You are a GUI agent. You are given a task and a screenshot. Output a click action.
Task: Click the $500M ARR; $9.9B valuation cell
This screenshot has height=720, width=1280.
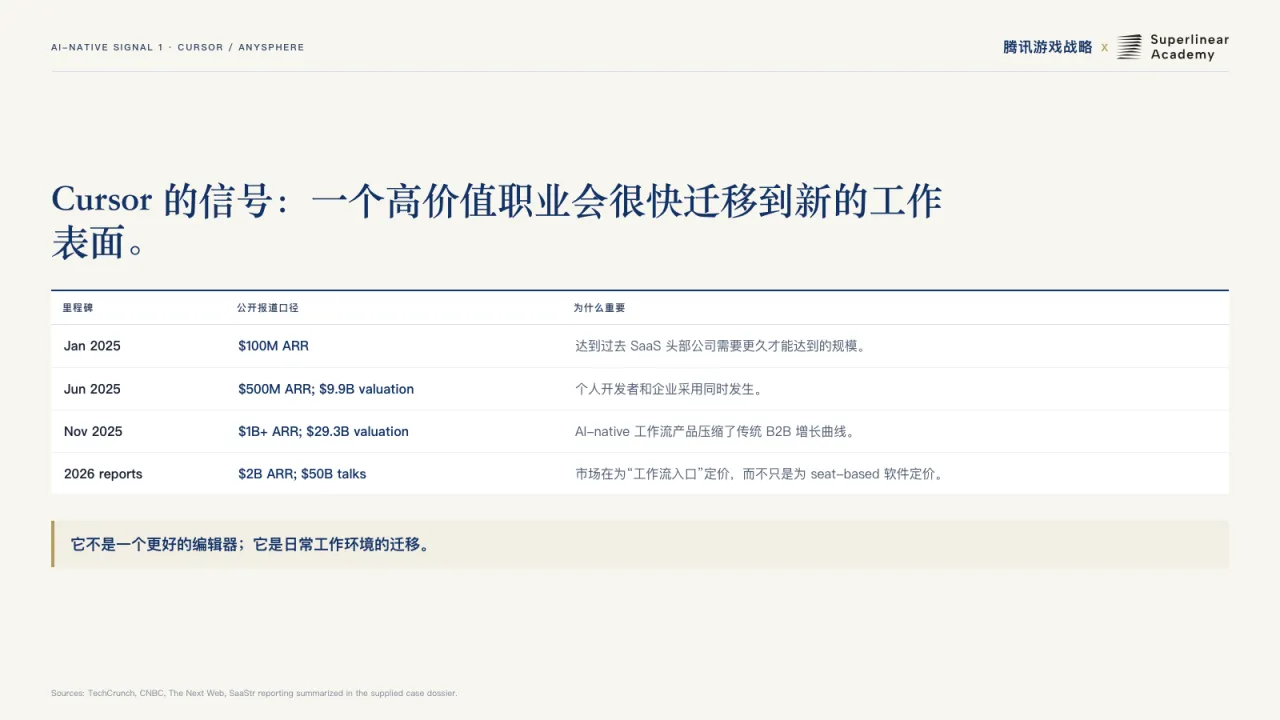[326, 389]
